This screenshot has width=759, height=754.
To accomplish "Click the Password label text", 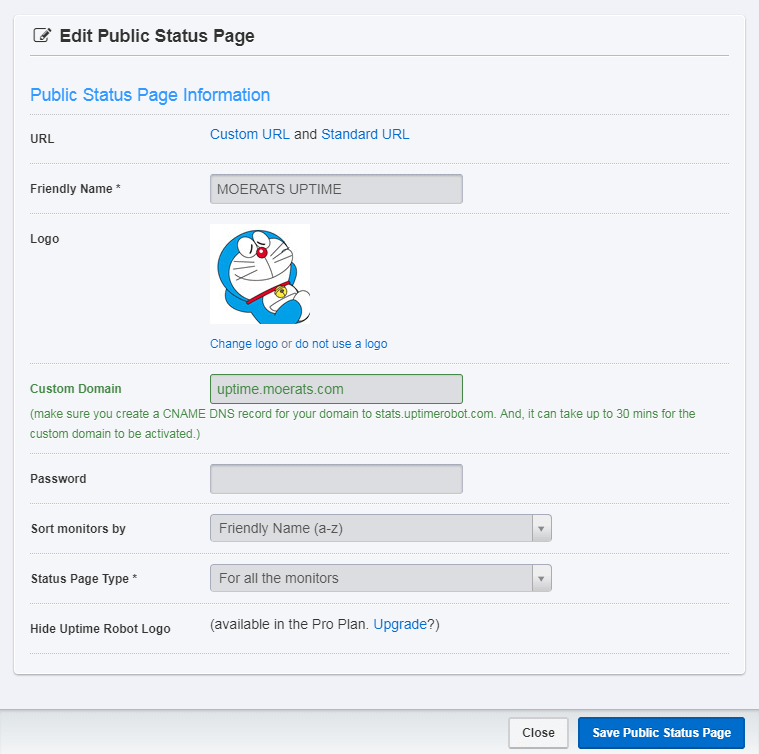I will pyautogui.click(x=58, y=479).
